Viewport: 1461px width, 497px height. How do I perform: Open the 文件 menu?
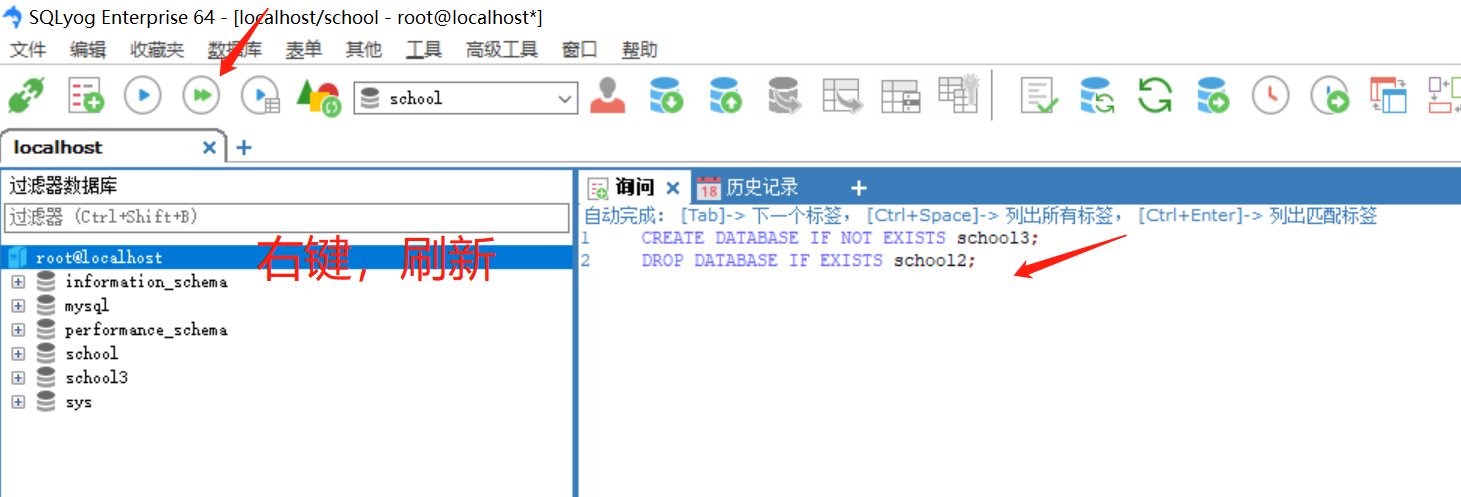coord(28,49)
